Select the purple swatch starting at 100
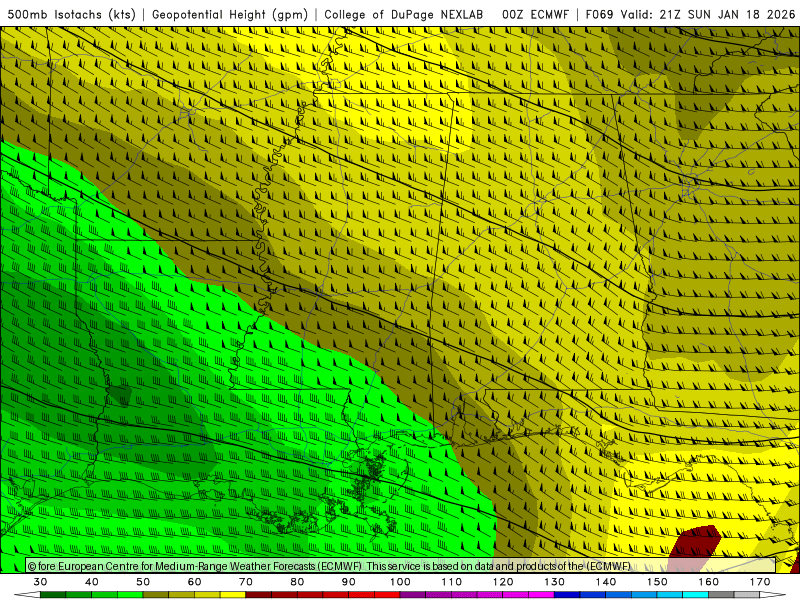The height and width of the screenshot is (600, 800). tap(413, 595)
